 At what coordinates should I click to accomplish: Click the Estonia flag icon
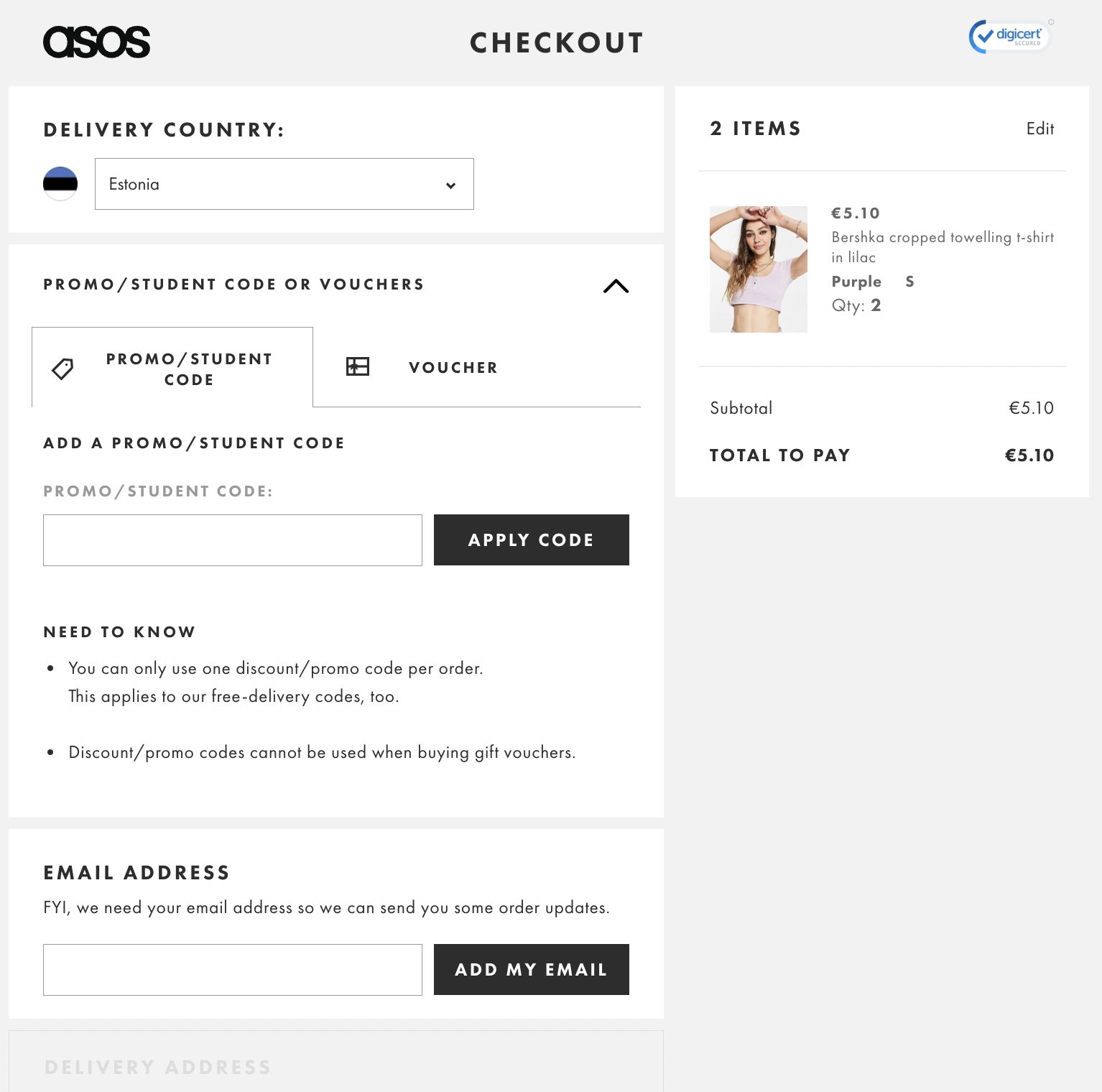60,184
